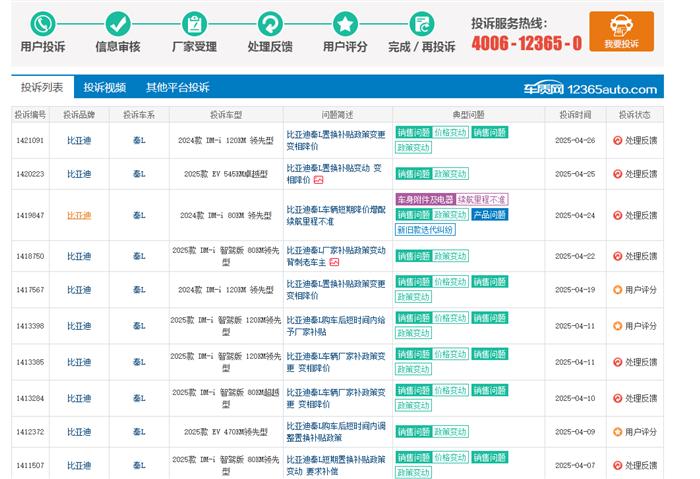Open complaint titled 比亚迪秦L置换补贴变动 变相降价
This screenshot has width=700, height=479.
[334, 174]
